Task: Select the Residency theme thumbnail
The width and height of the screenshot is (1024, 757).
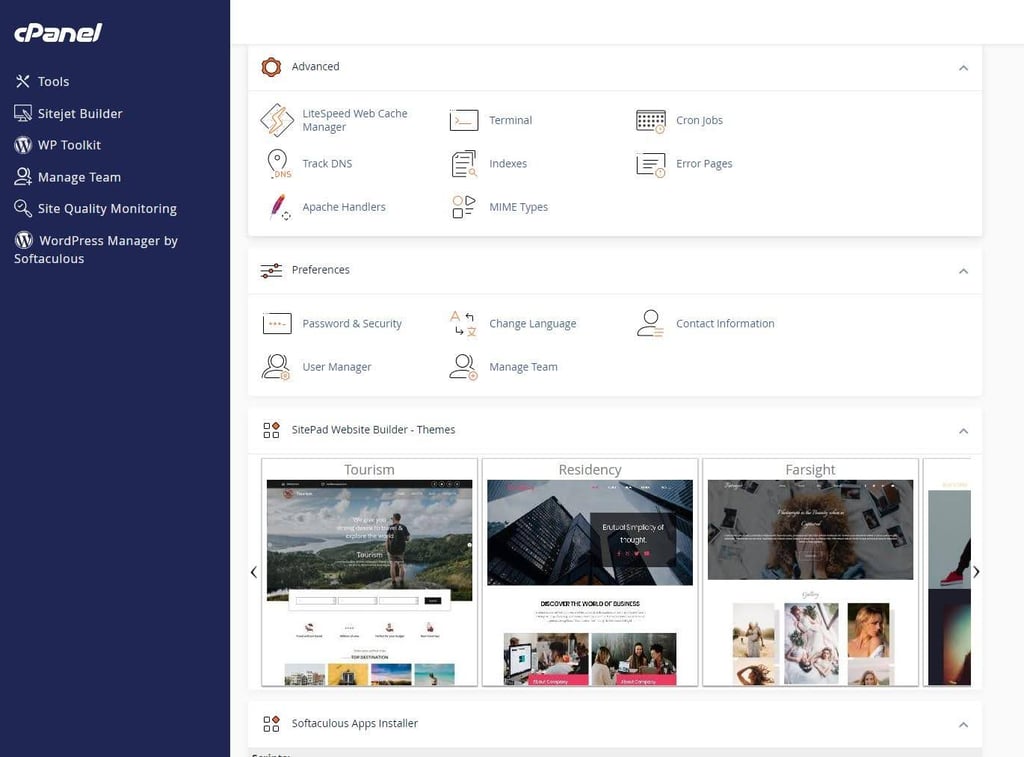Action: [590, 572]
